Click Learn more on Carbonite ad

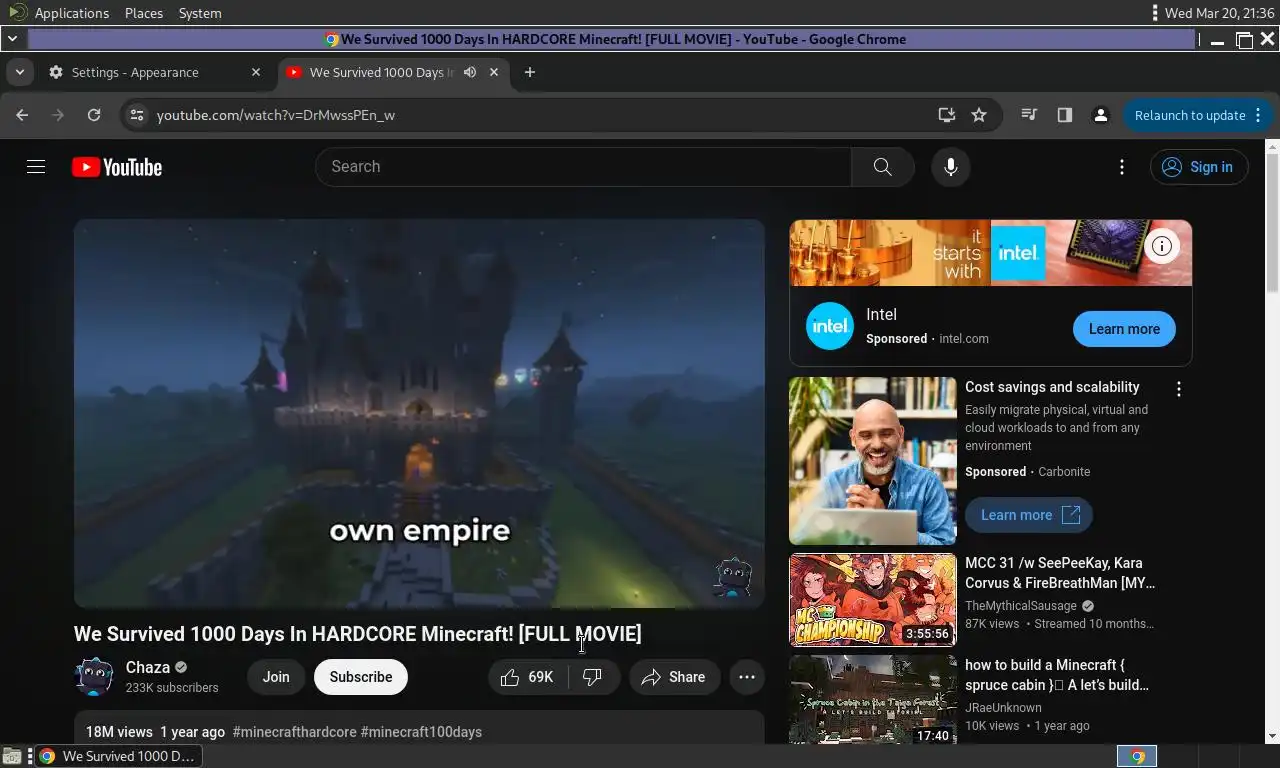point(1029,515)
